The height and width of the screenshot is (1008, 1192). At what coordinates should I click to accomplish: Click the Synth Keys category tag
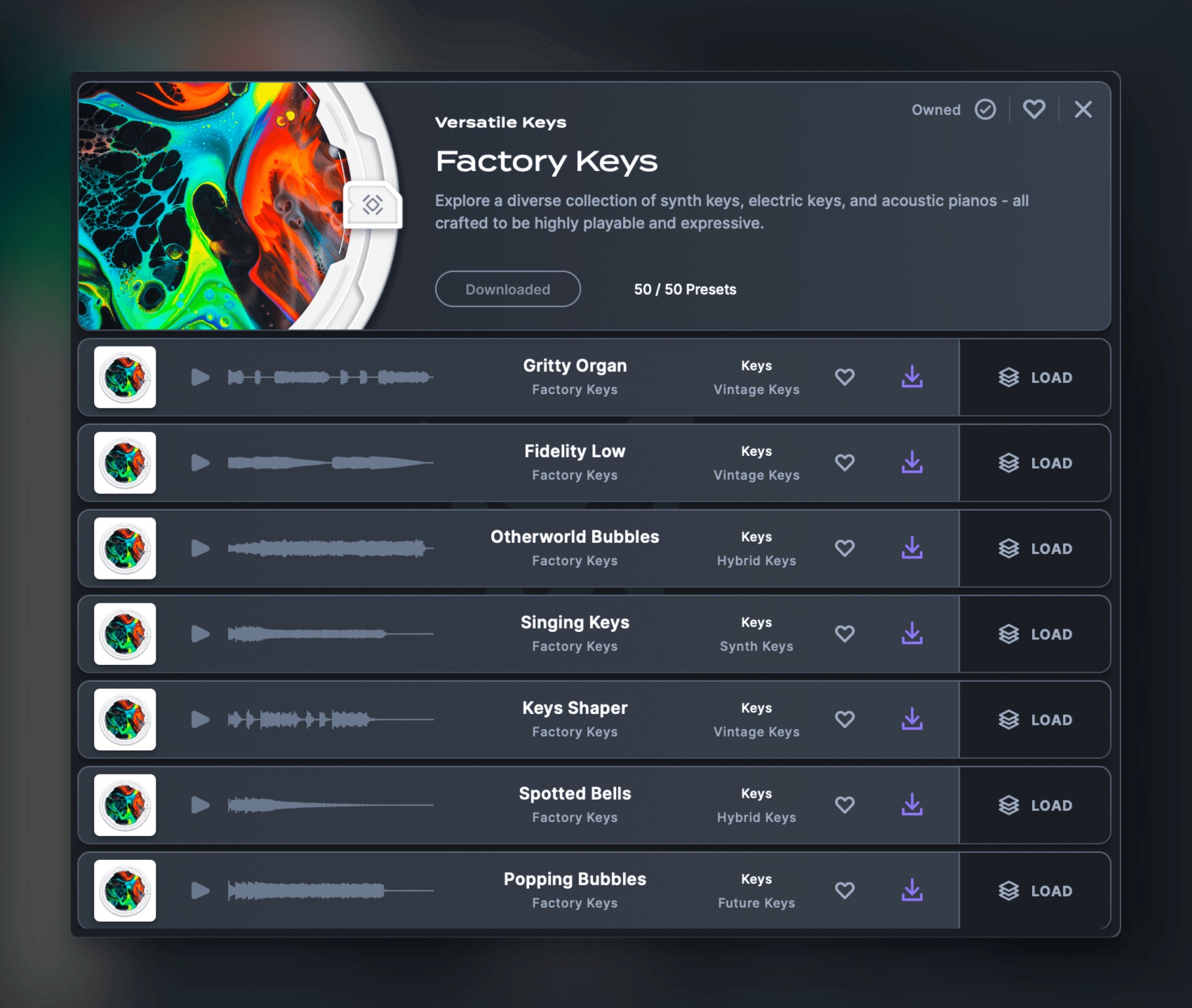[x=756, y=646]
